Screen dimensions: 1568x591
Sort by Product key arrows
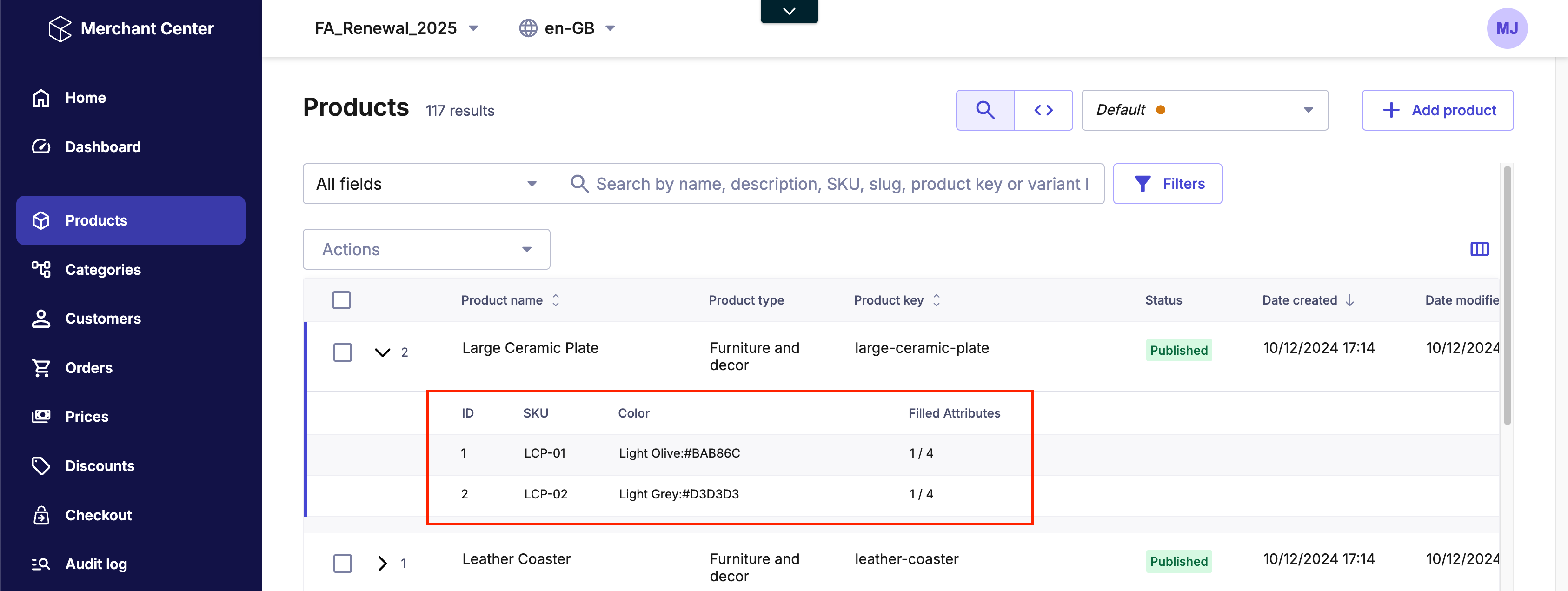coord(936,300)
